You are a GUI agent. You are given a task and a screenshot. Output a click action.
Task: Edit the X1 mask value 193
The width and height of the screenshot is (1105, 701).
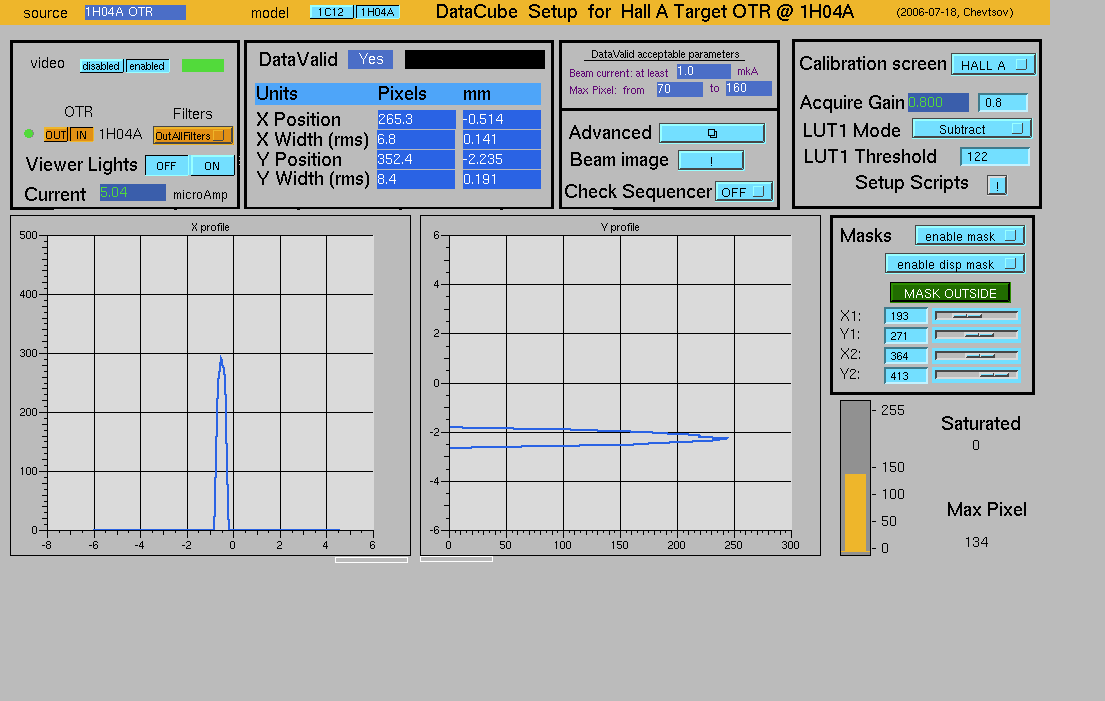click(906, 316)
